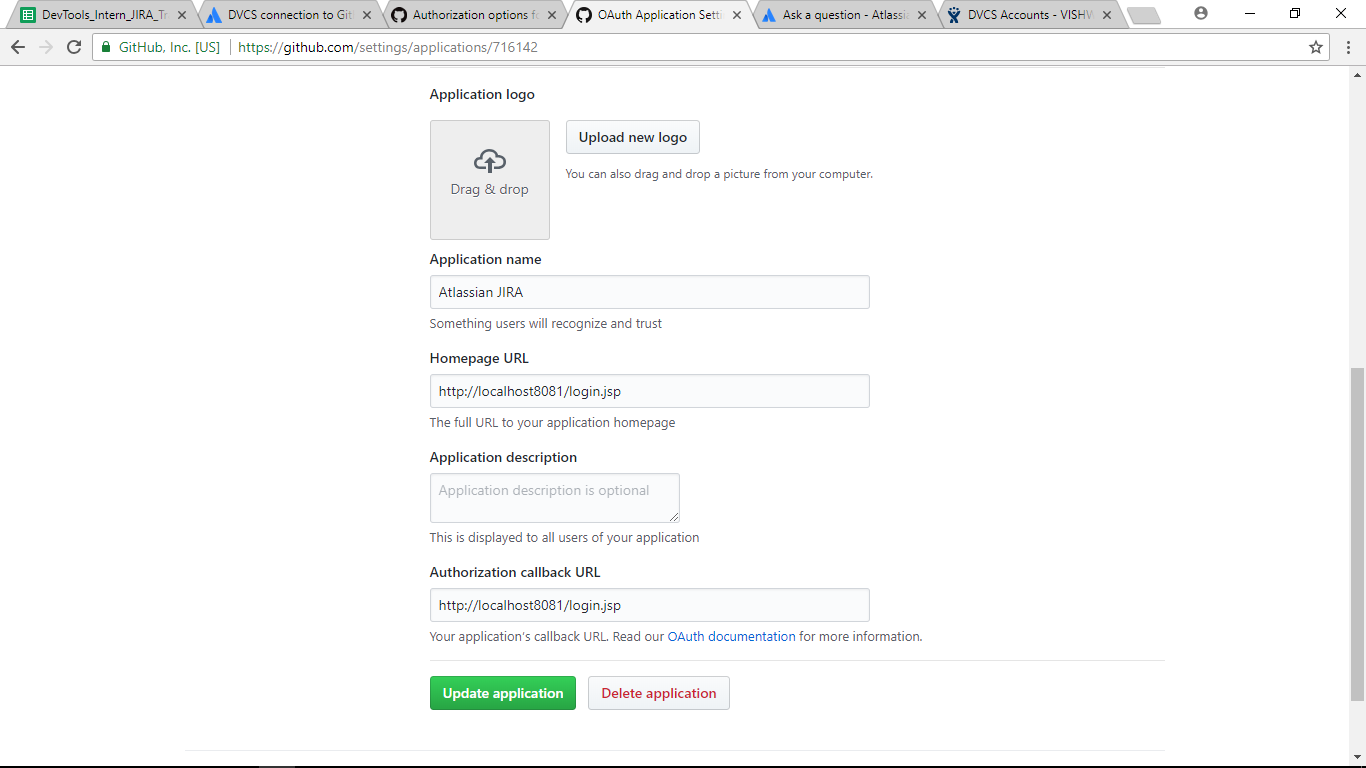Click the Application logo heading
The height and width of the screenshot is (768, 1366).
482,94
